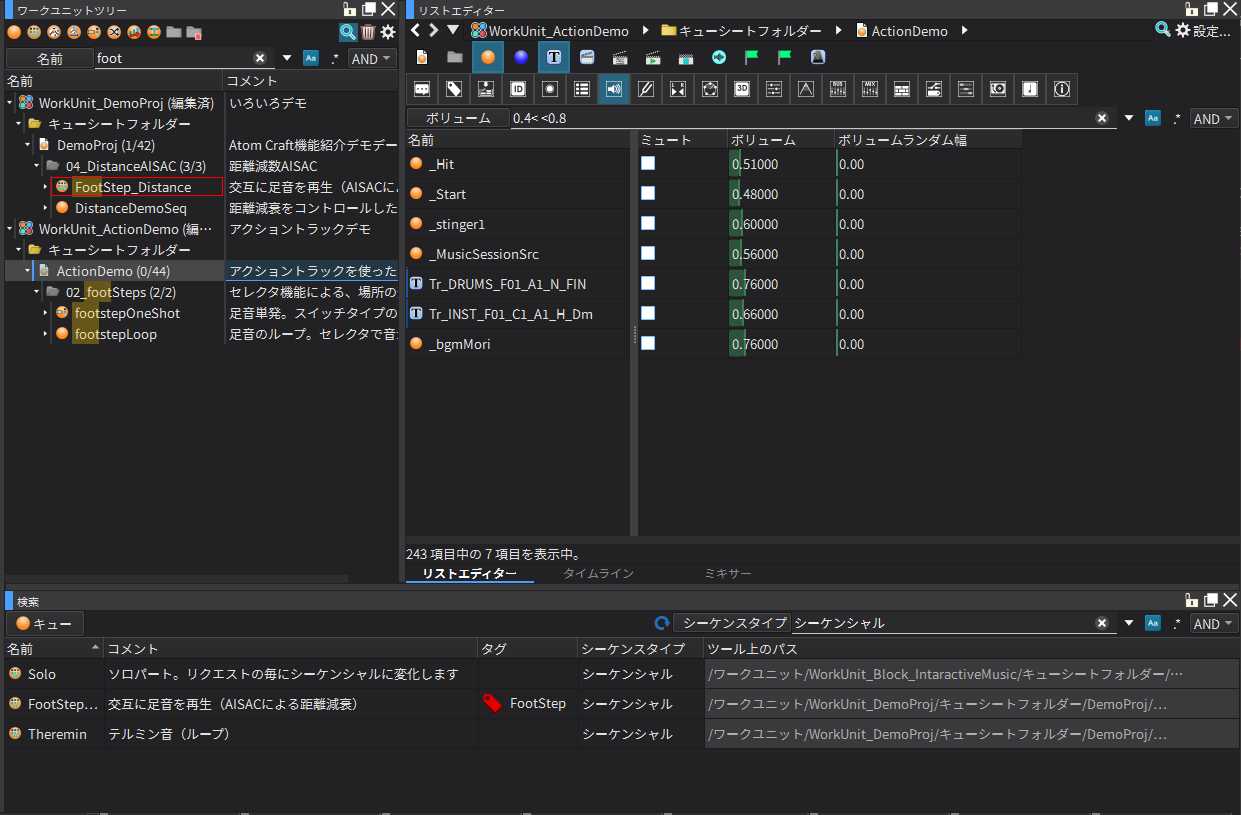Collapse the 02_footSteps folder node
Viewport: 1241px width, 815px height.
click(36, 292)
